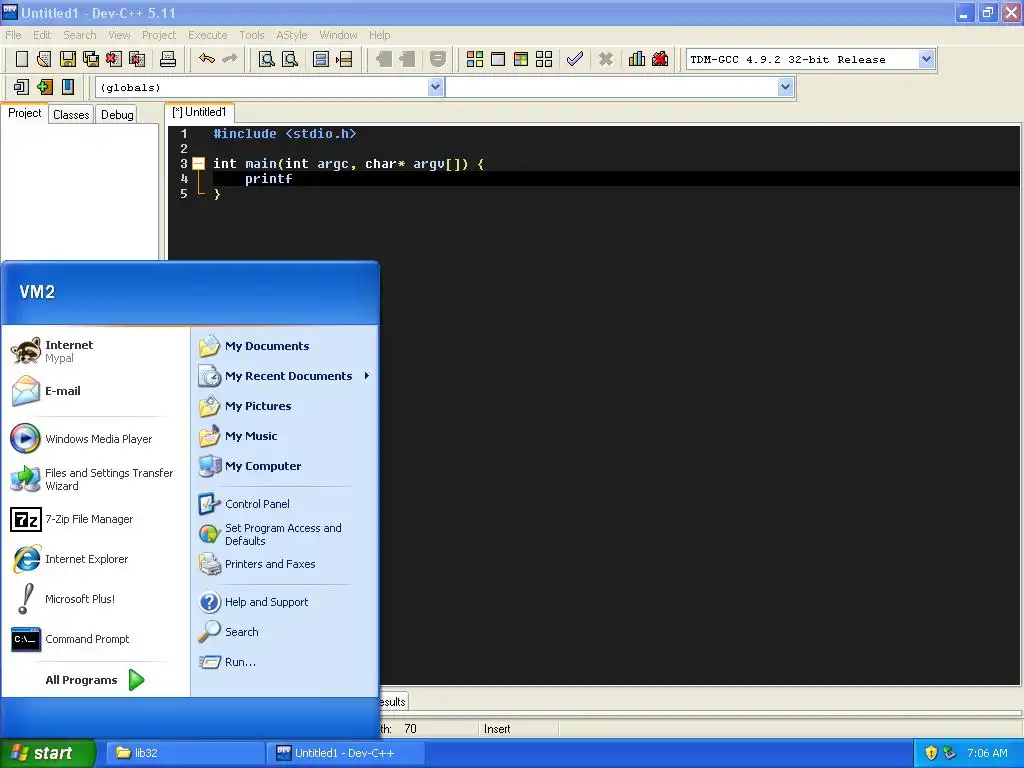
Task: Open My Documents folder
Action: tap(285, 346)
